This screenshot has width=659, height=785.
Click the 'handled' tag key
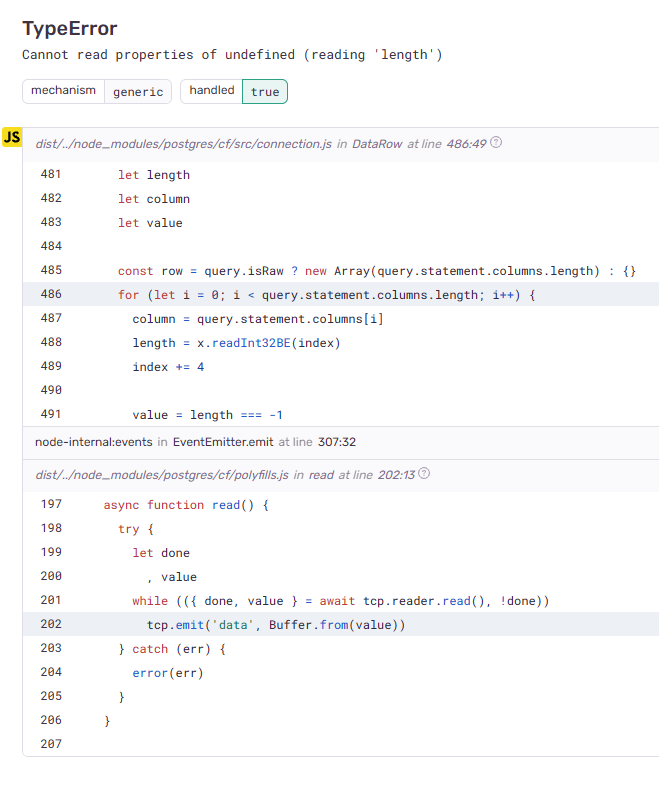(x=211, y=91)
